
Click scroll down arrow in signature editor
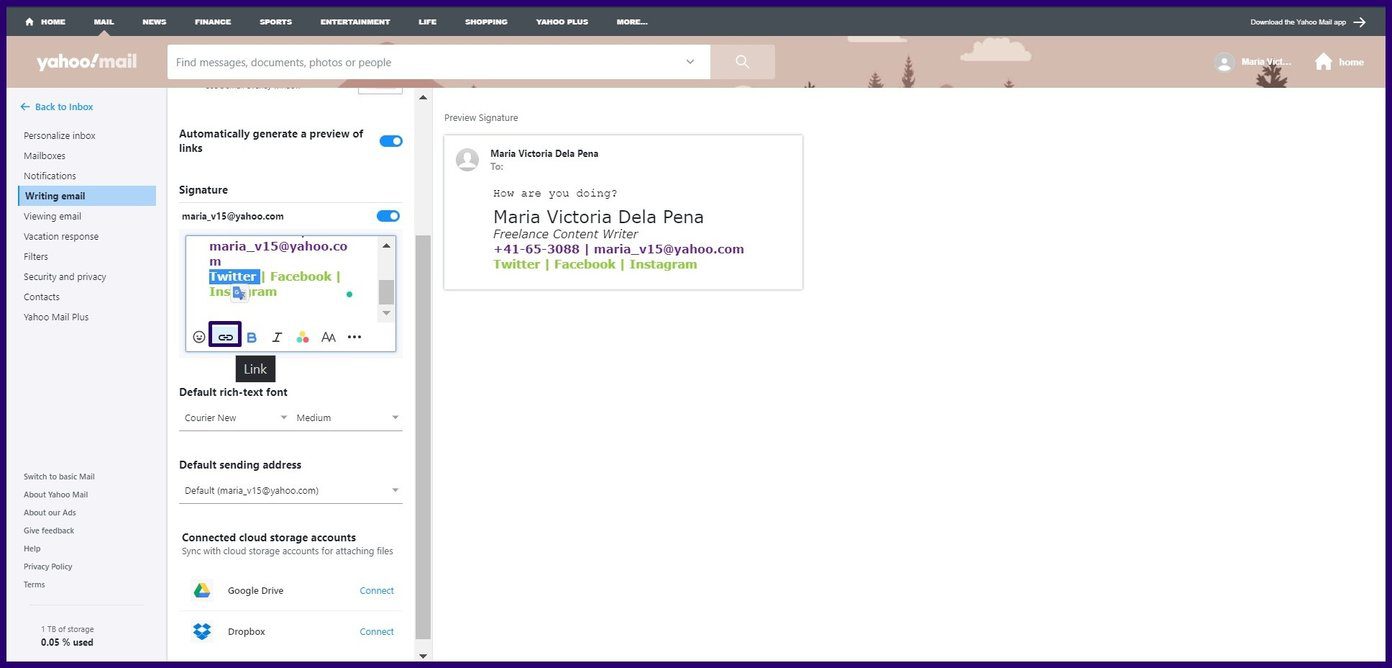(387, 314)
